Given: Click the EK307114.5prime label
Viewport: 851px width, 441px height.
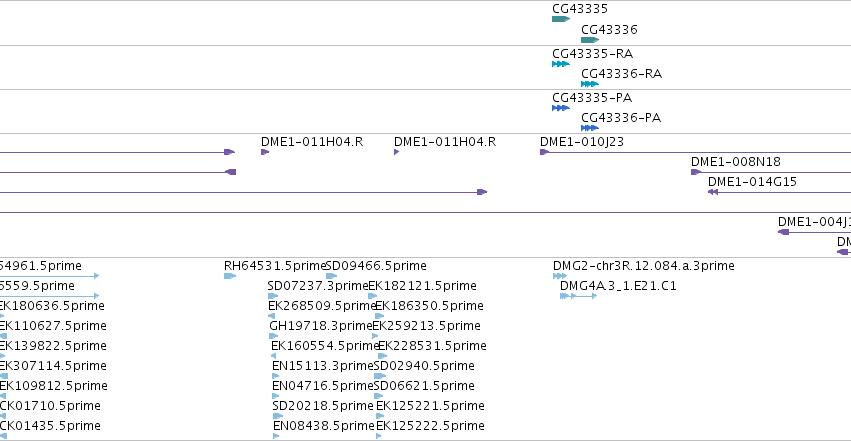Looking at the screenshot, I should 53,366.
